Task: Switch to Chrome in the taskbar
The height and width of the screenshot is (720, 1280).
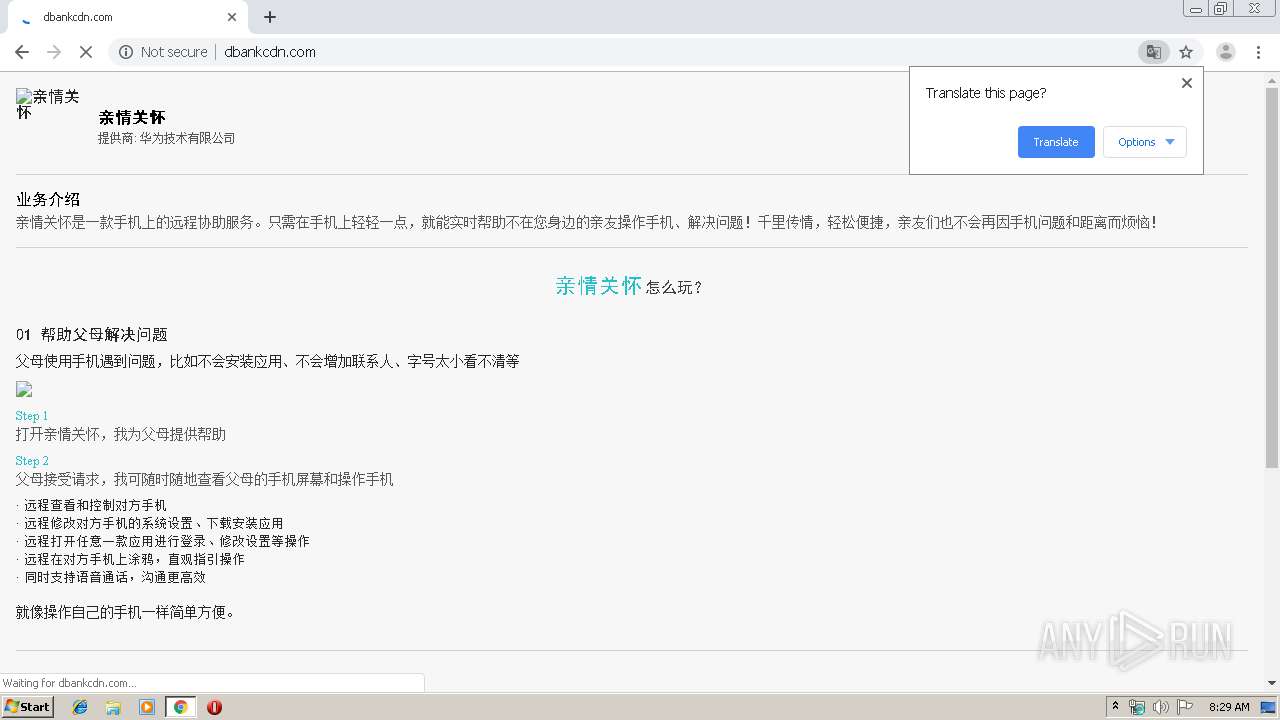Action: [x=181, y=707]
